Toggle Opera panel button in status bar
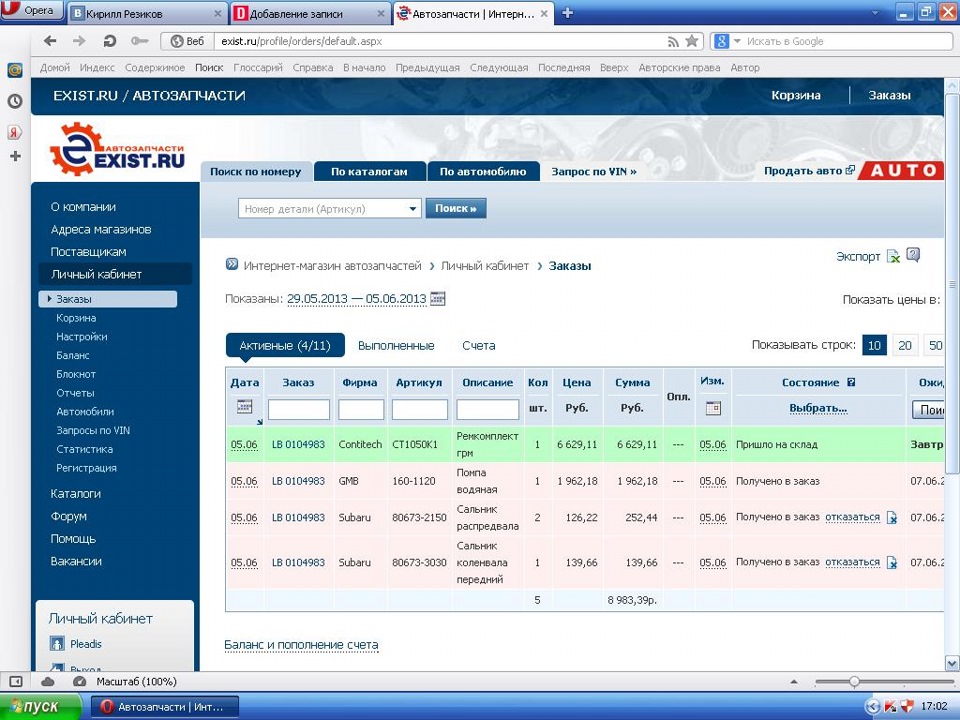The height and width of the screenshot is (720, 960). tap(16, 681)
